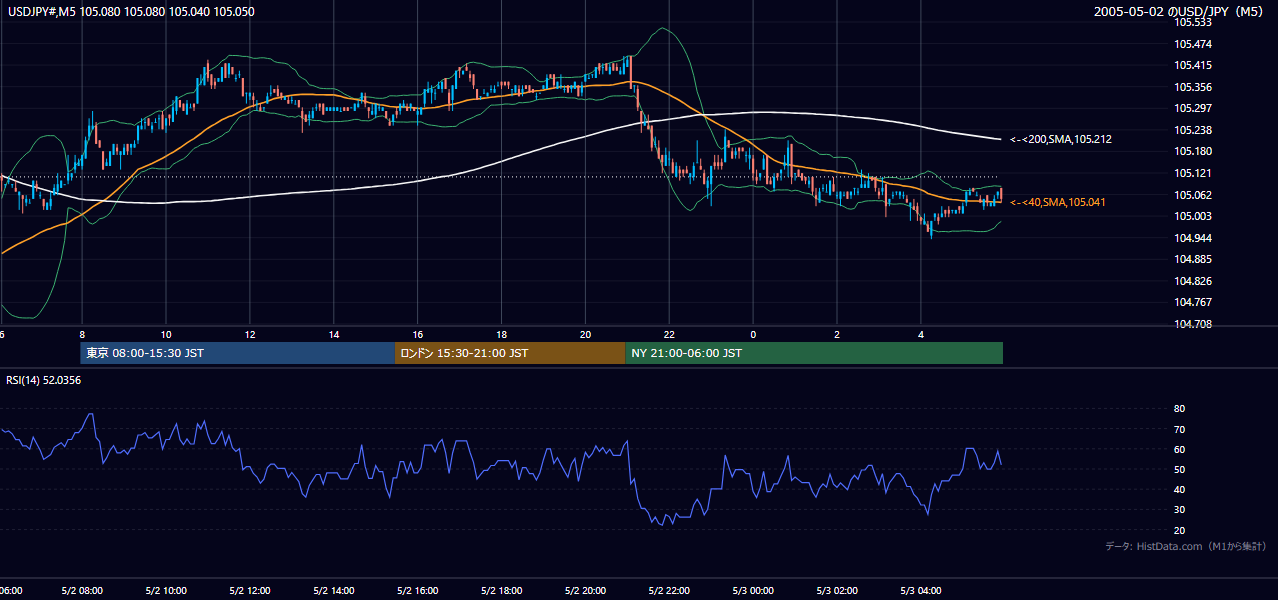Click price axis value 105.121

point(1192,173)
